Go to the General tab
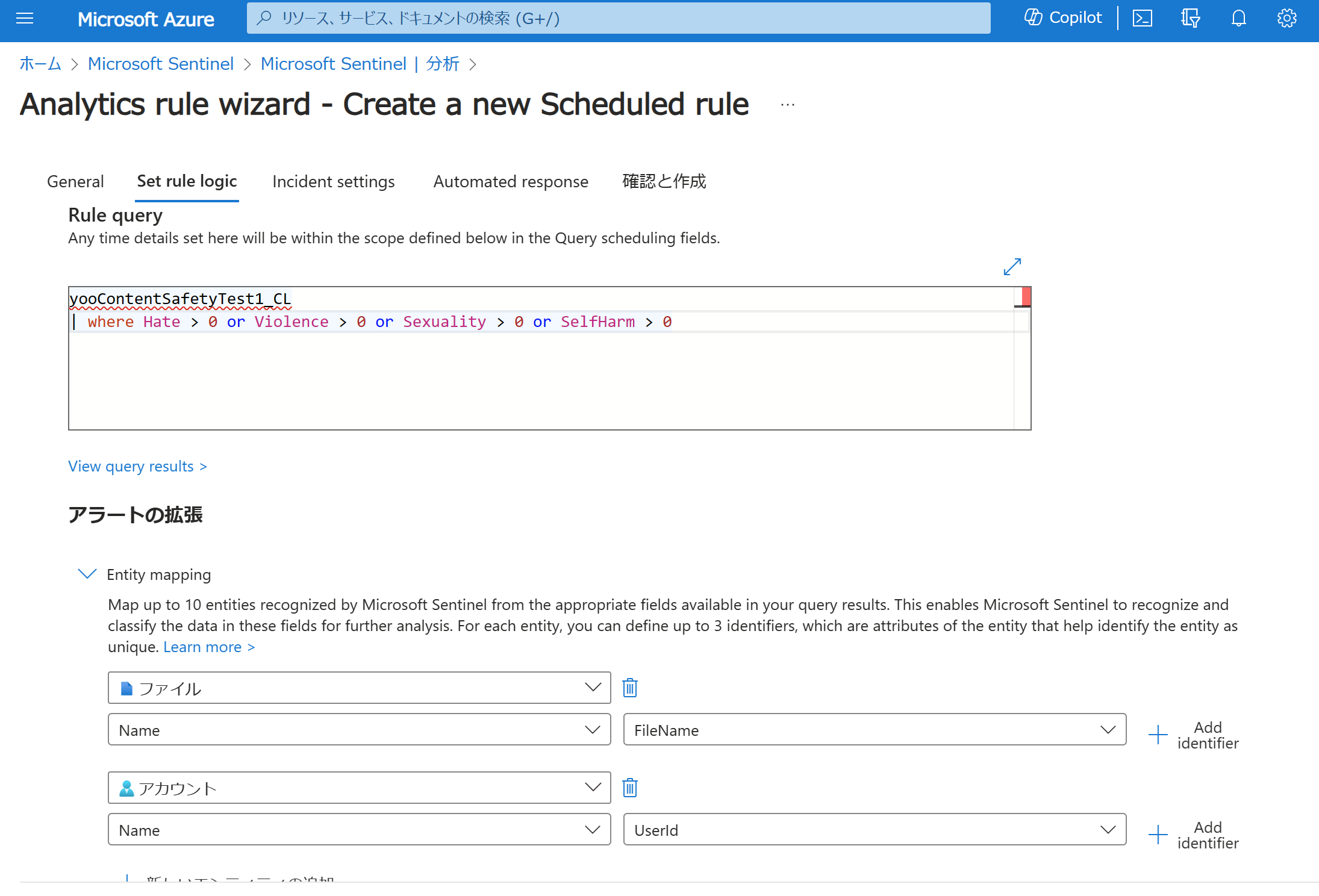Image resolution: width=1319 pixels, height=896 pixels. 75,181
